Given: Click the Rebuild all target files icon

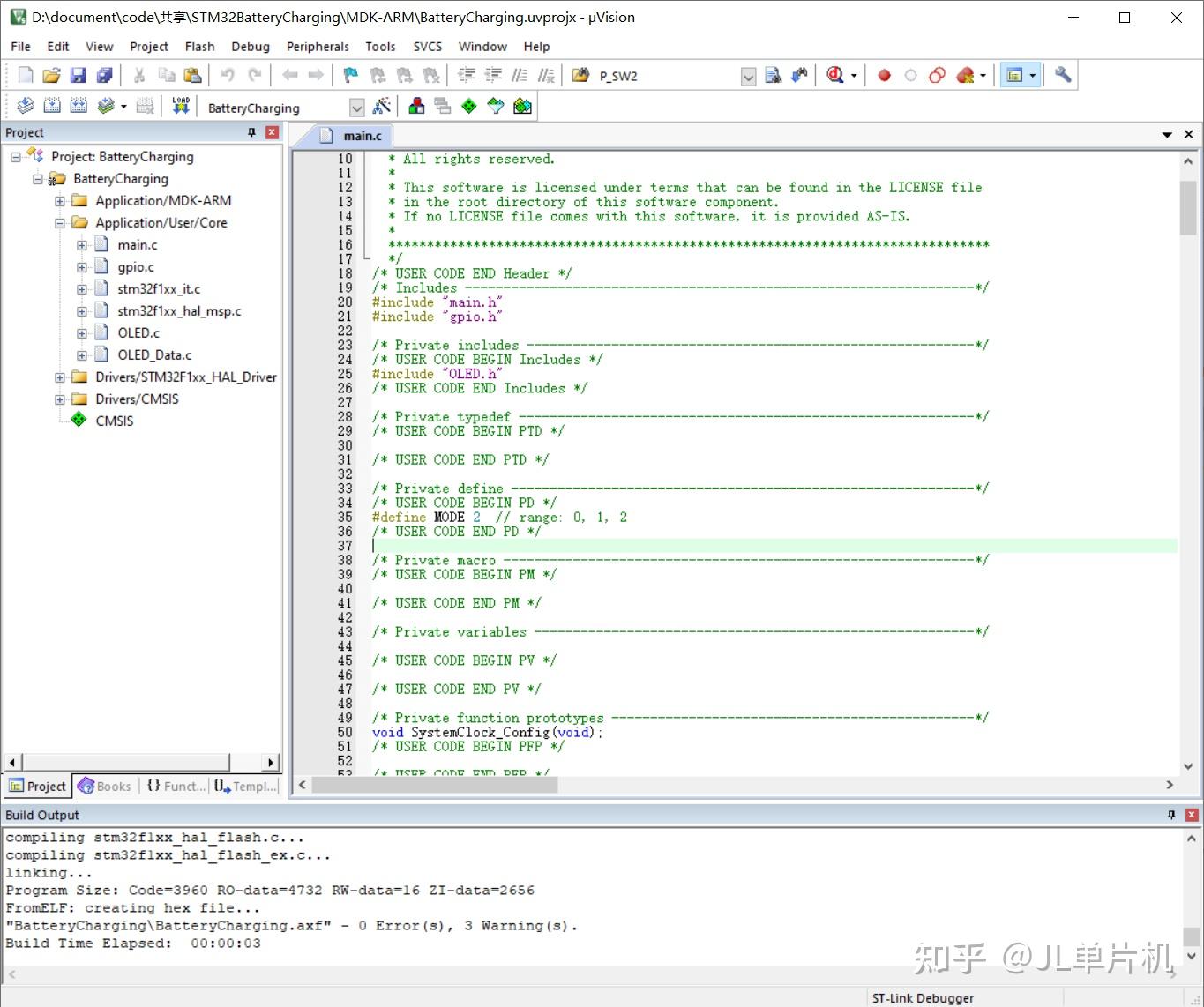Looking at the screenshot, I should pos(79,107).
